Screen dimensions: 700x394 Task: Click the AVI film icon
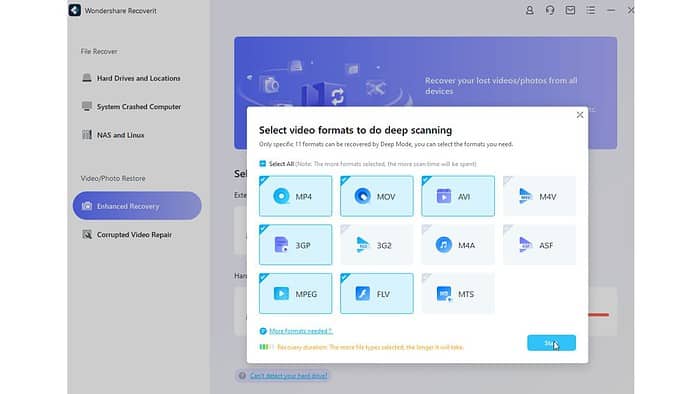pyautogui.click(x=444, y=196)
